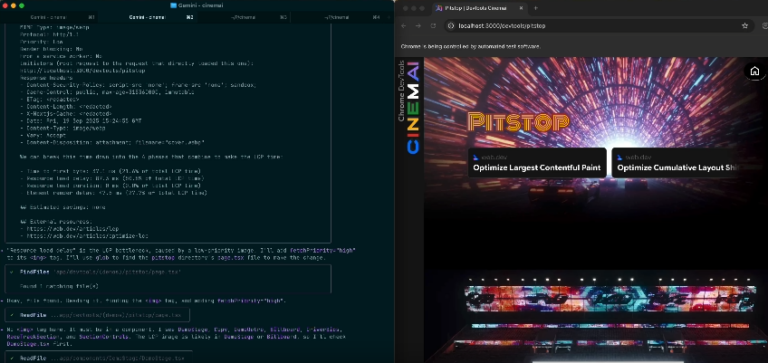Click 'Found 1 matching file(s)' text
The width and height of the screenshot is (768, 363).
coord(59,286)
